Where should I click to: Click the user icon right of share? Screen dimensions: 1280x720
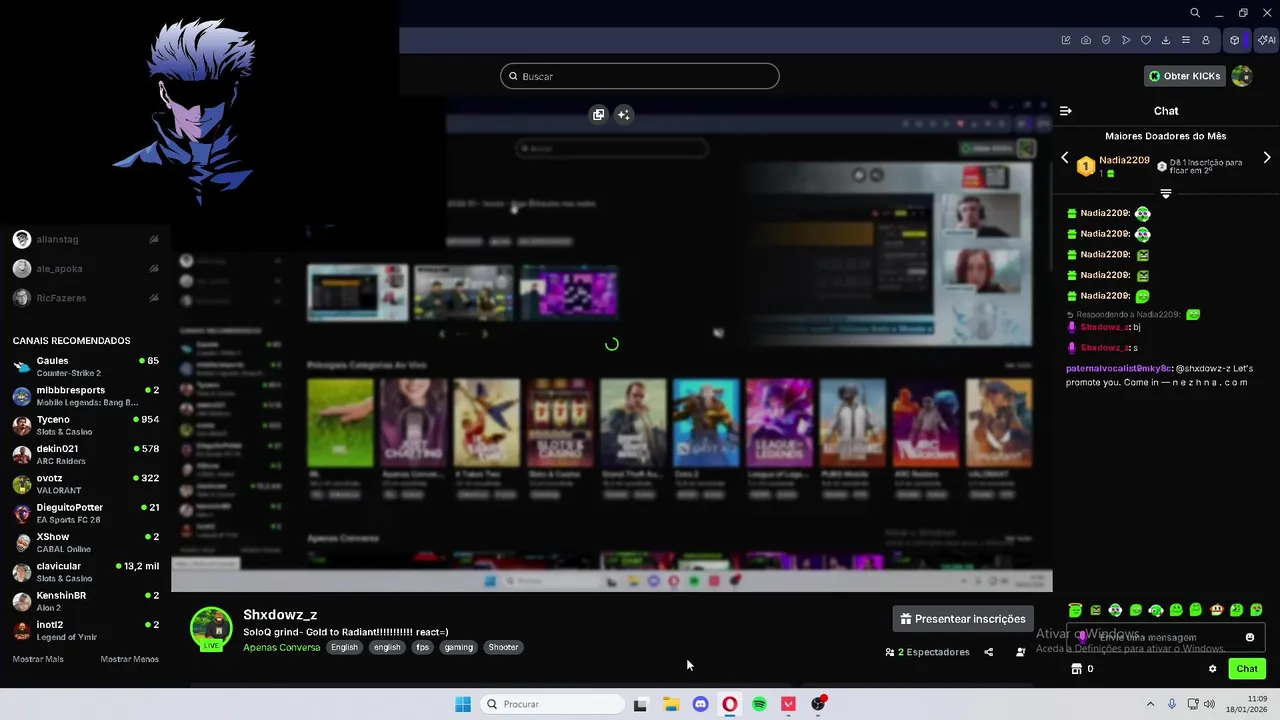pos(1020,652)
